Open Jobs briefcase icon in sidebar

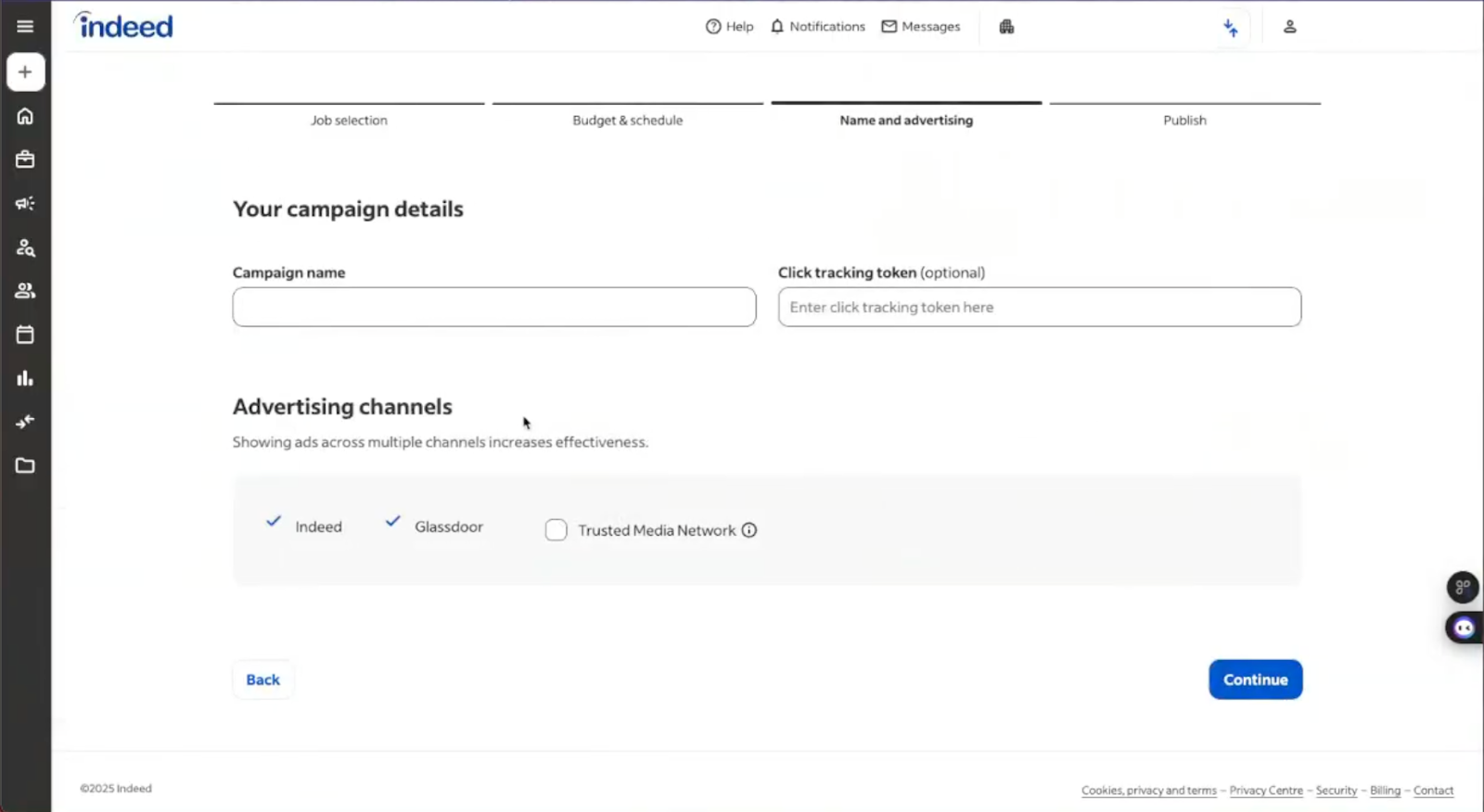pos(25,159)
